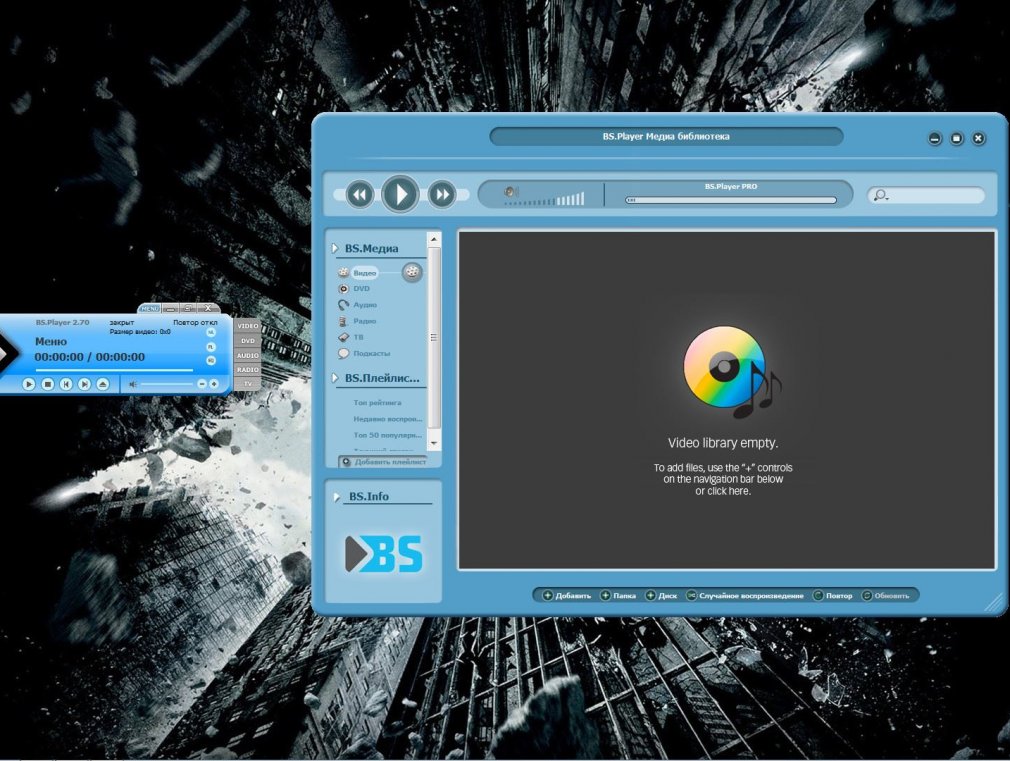1010x761 pixels.
Task: Mute the mini player speaker icon
Action: [x=133, y=384]
